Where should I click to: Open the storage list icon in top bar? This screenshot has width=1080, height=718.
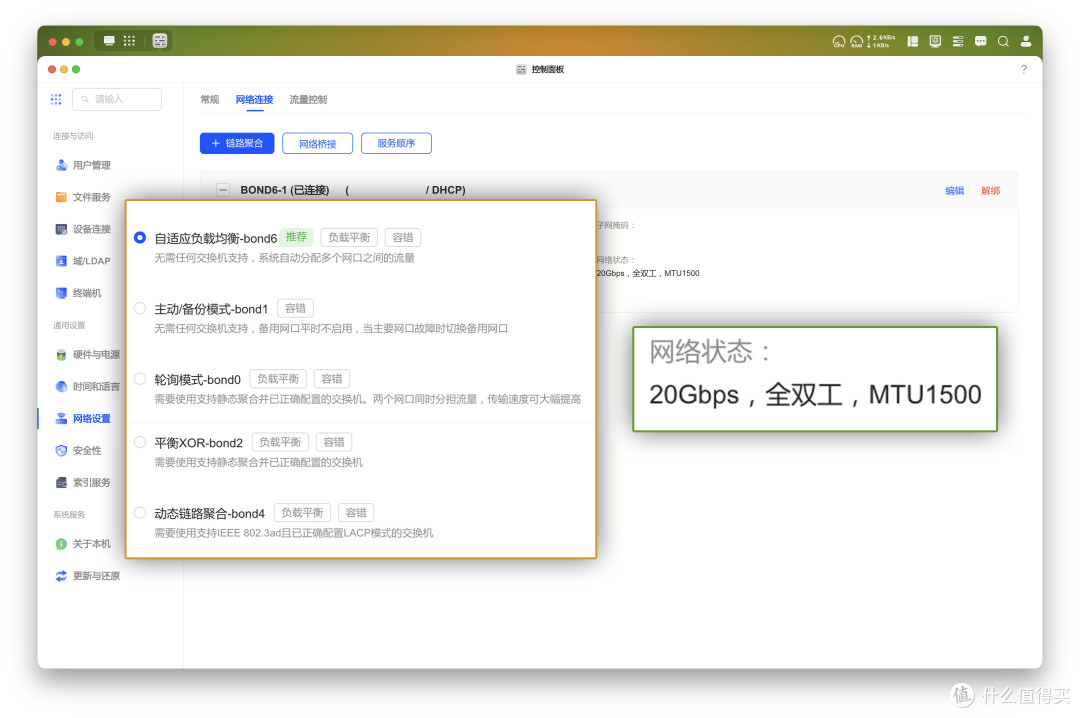(957, 41)
